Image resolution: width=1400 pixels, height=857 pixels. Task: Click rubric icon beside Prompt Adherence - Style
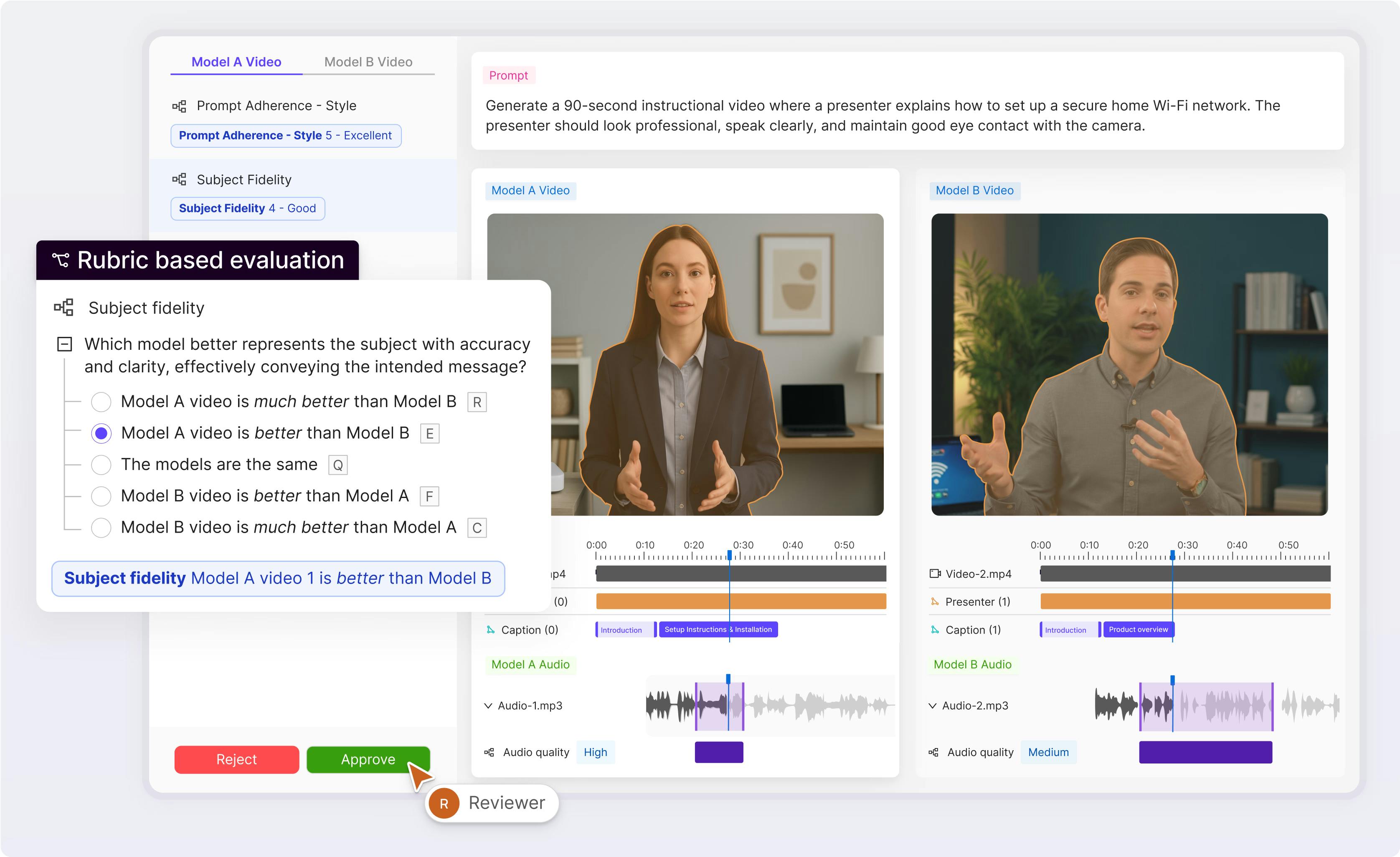coord(180,106)
